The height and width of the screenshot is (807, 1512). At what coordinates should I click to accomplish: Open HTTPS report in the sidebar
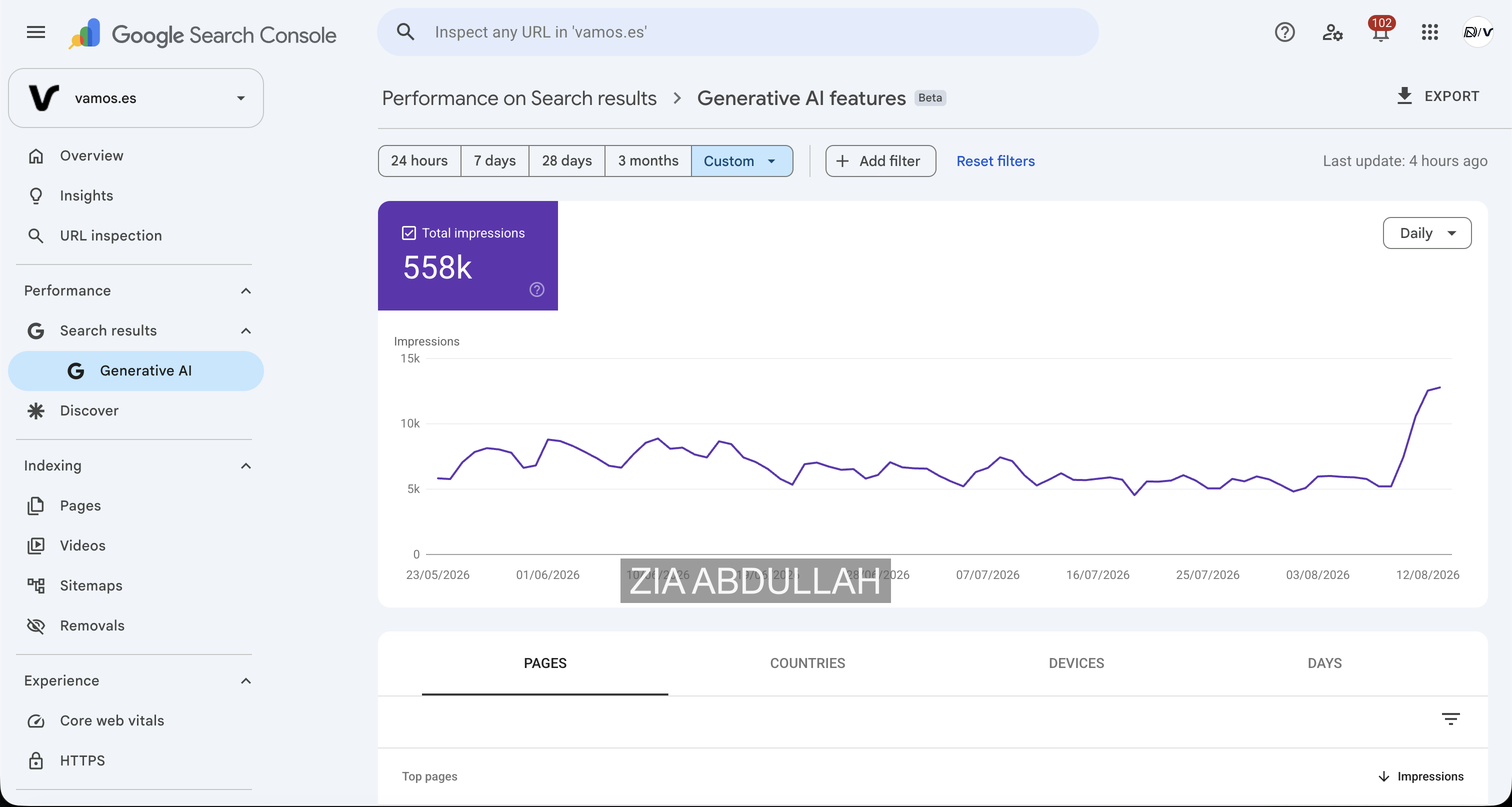(135, 760)
